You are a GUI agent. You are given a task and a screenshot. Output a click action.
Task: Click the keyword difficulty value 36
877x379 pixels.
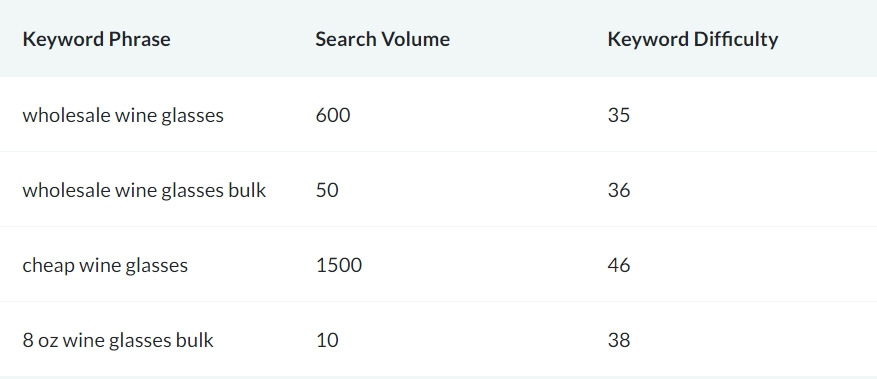coord(619,190)
